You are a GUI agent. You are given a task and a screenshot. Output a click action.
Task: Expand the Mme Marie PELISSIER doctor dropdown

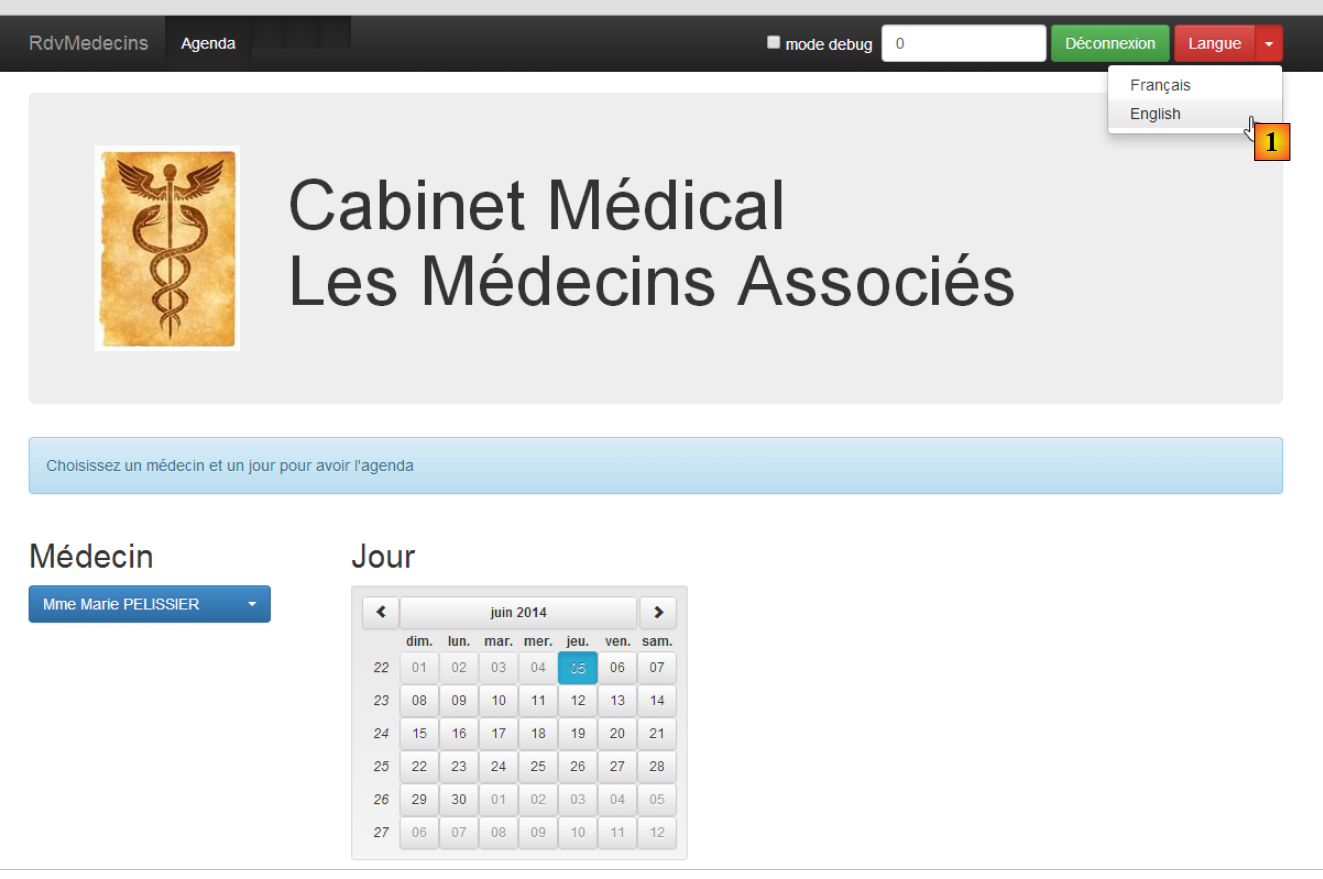coord(149,604)
